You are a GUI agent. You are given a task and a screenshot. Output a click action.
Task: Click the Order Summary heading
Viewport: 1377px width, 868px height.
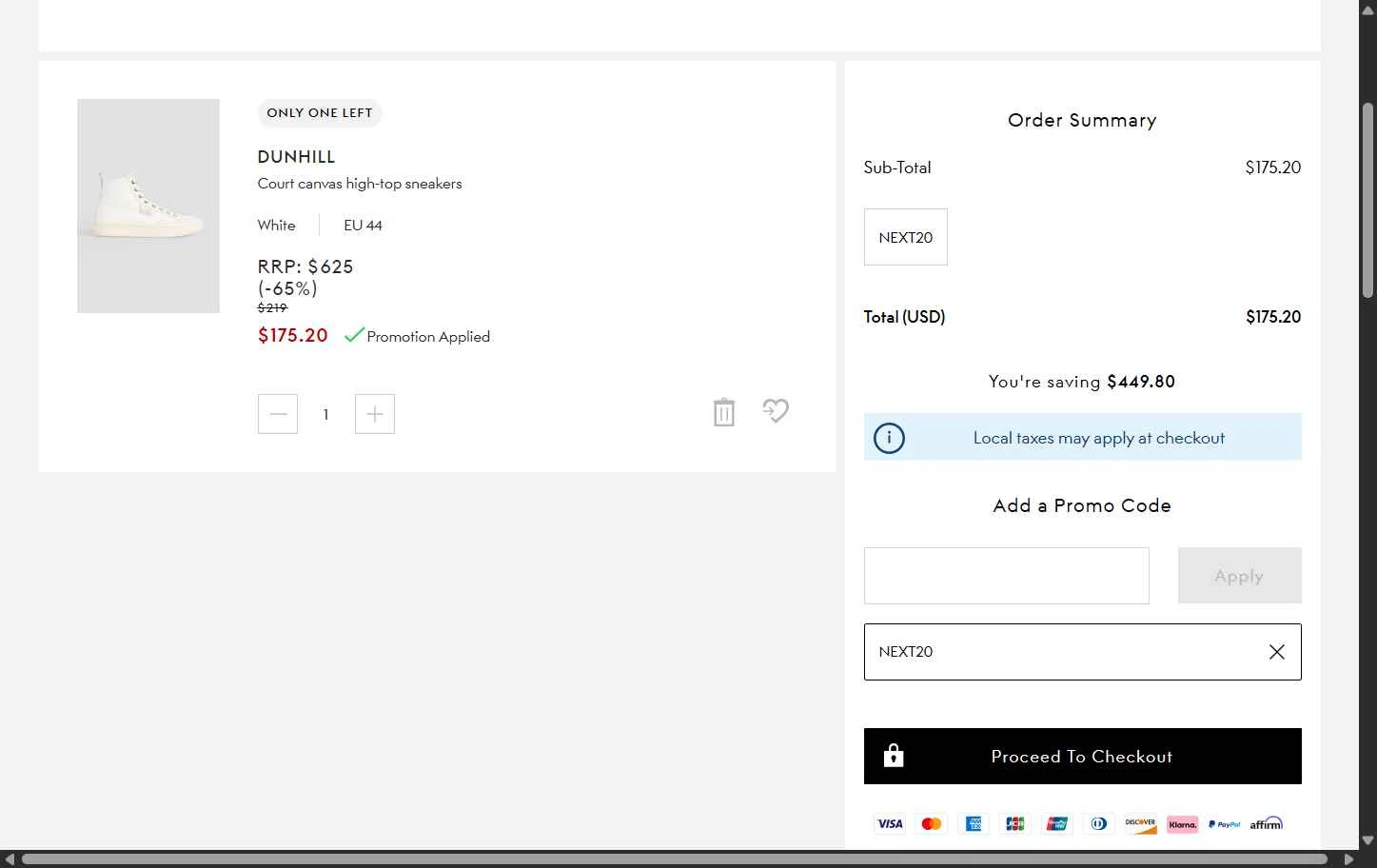[1082, 120]
